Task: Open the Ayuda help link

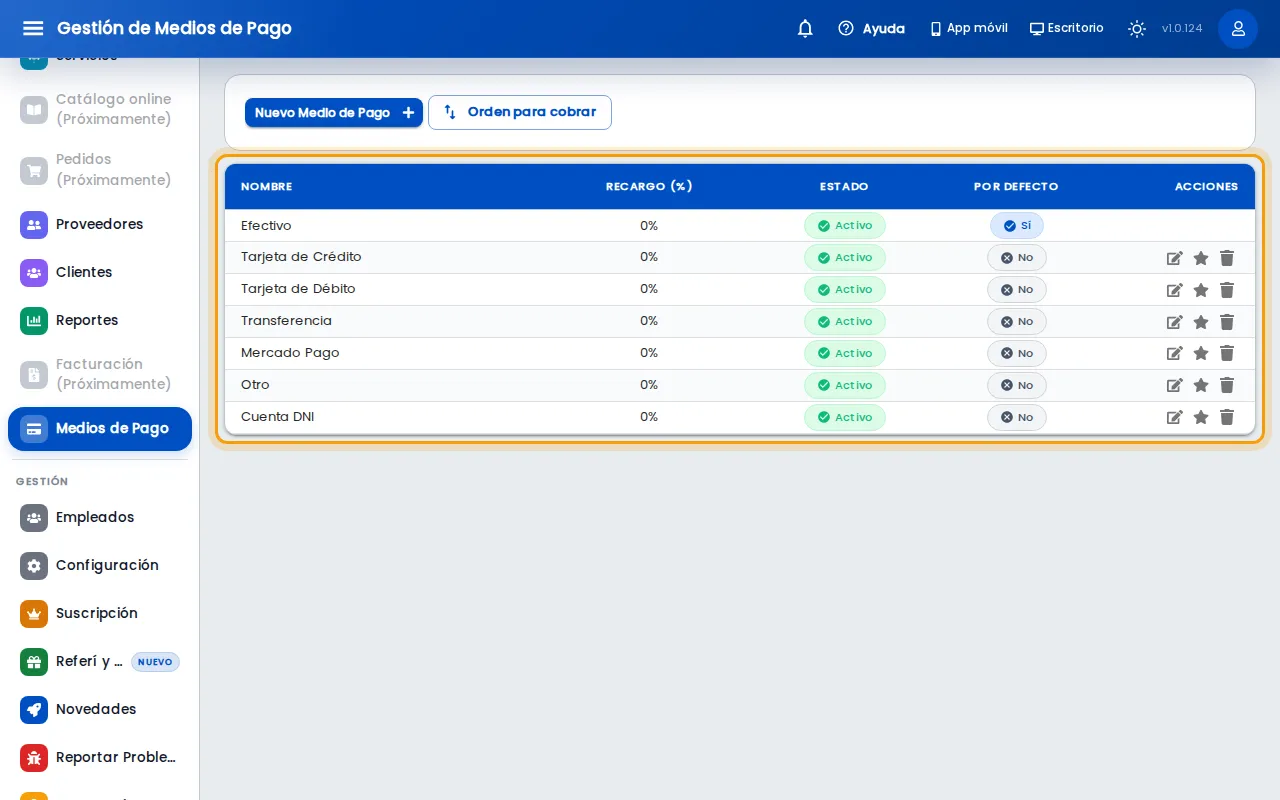Action: 871,28
